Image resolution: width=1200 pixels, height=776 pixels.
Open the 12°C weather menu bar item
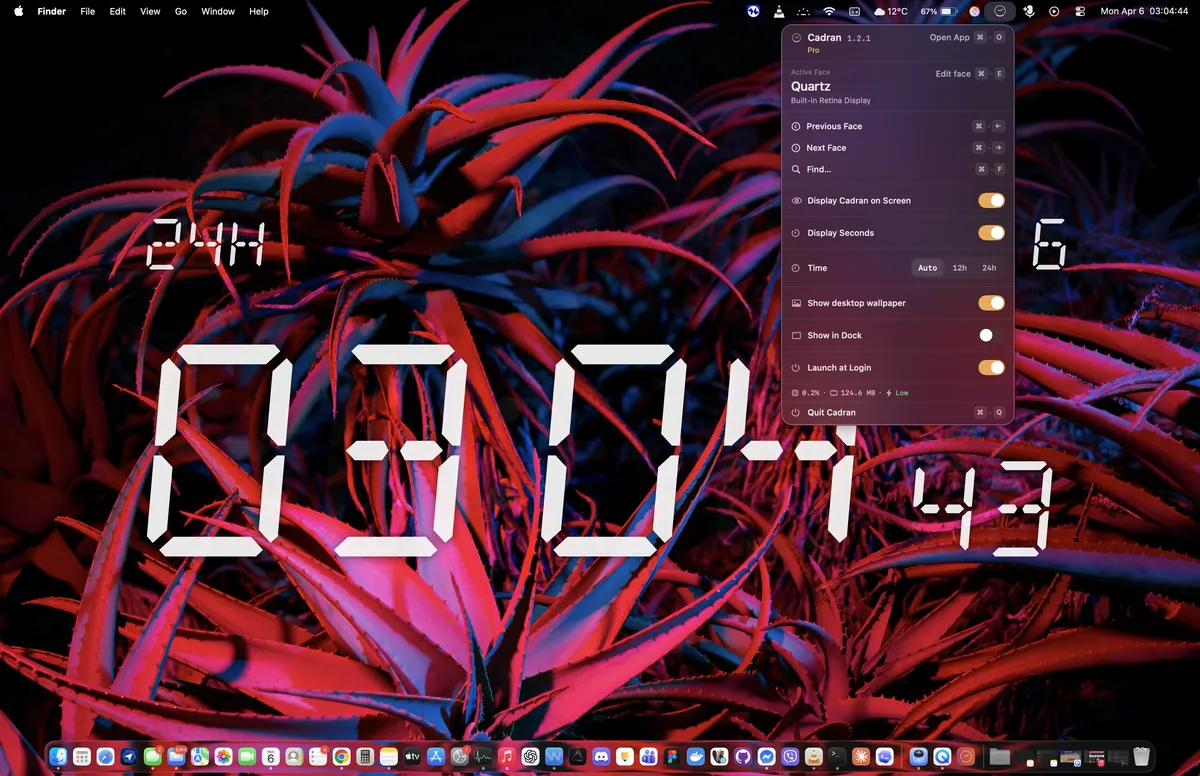(x=891, y=11)
